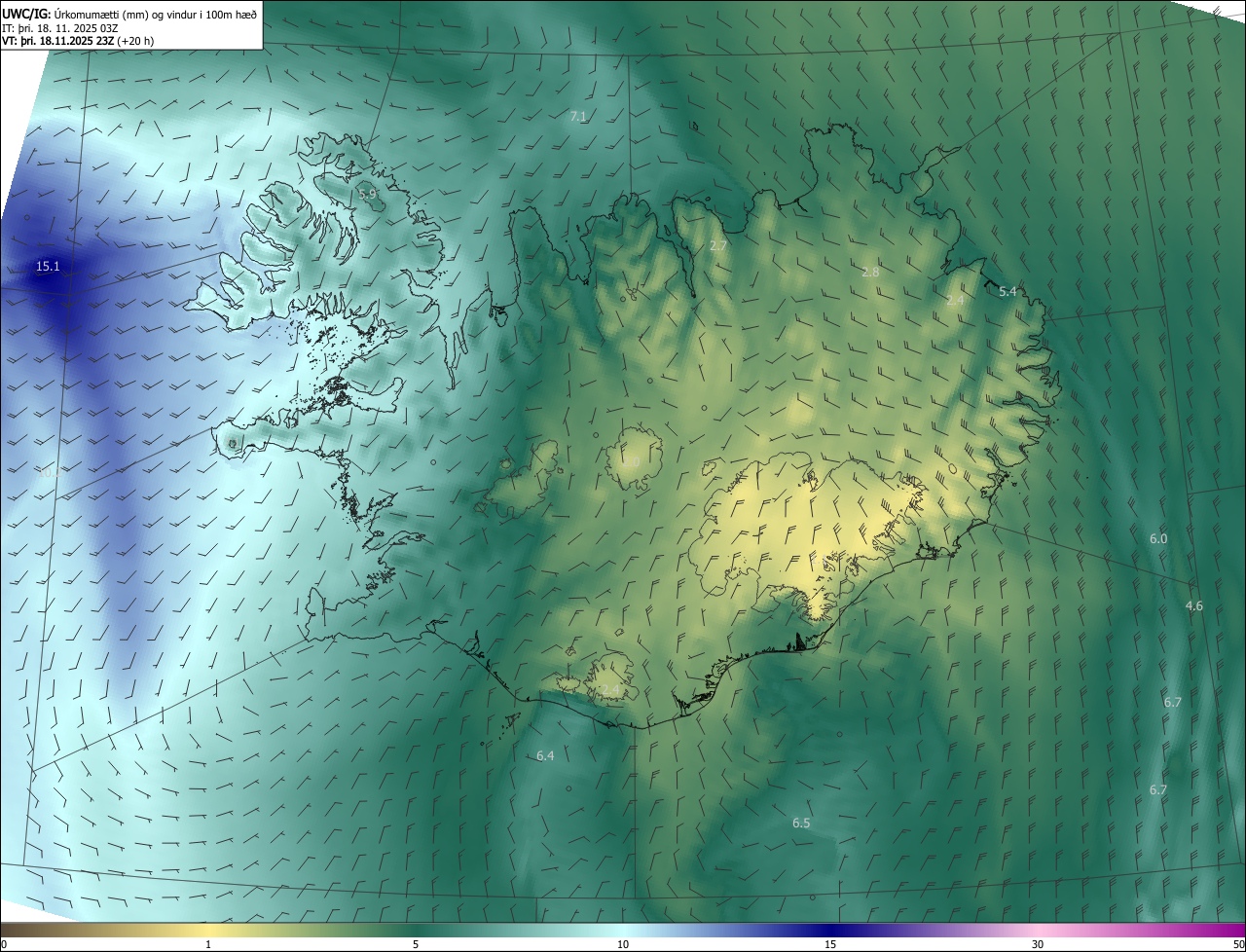Click the 2.7 value label on the map
Viewport: 1246px width, 952px height.
[718, 246]
